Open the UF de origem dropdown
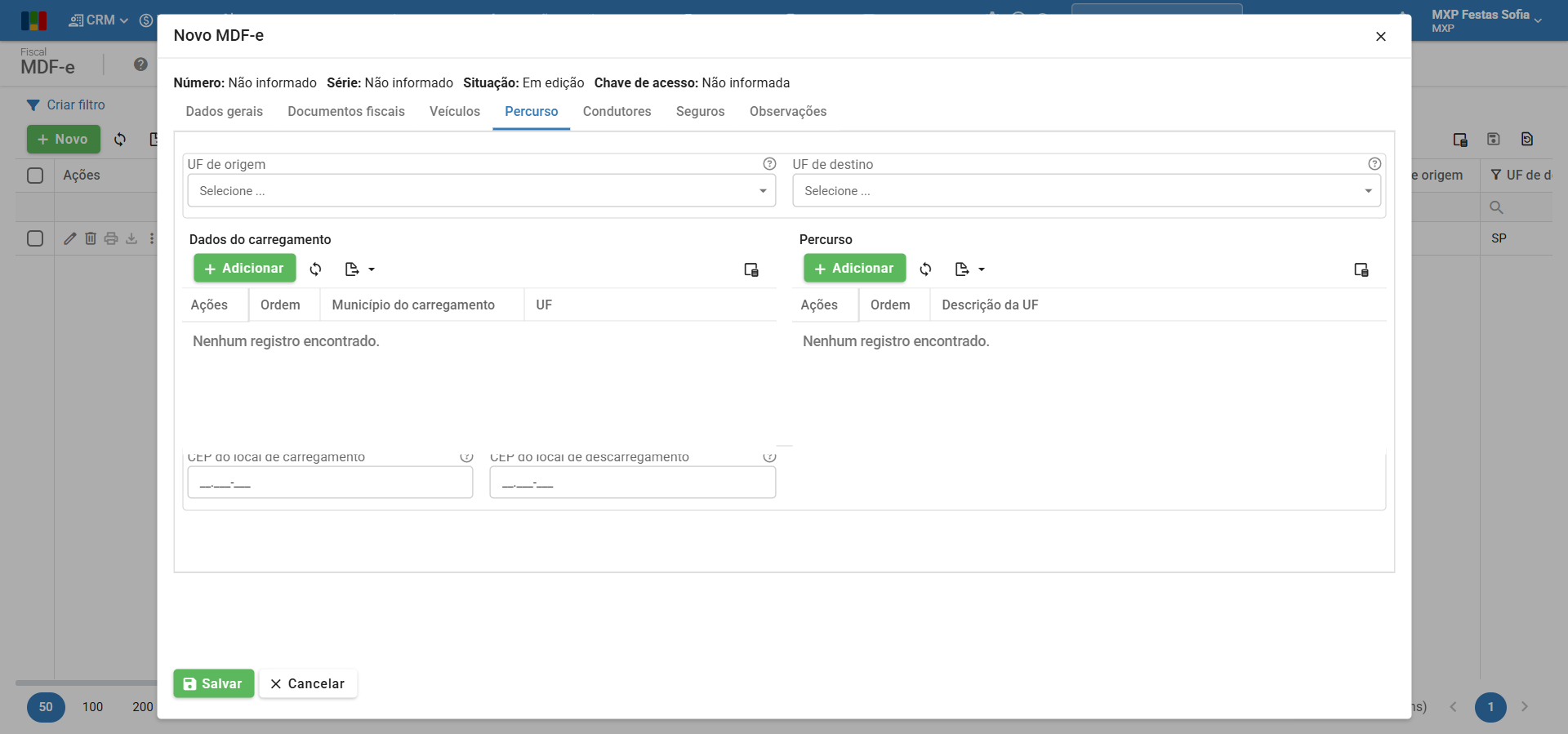This screenshot has width=1568, height=734. (482, 191)
